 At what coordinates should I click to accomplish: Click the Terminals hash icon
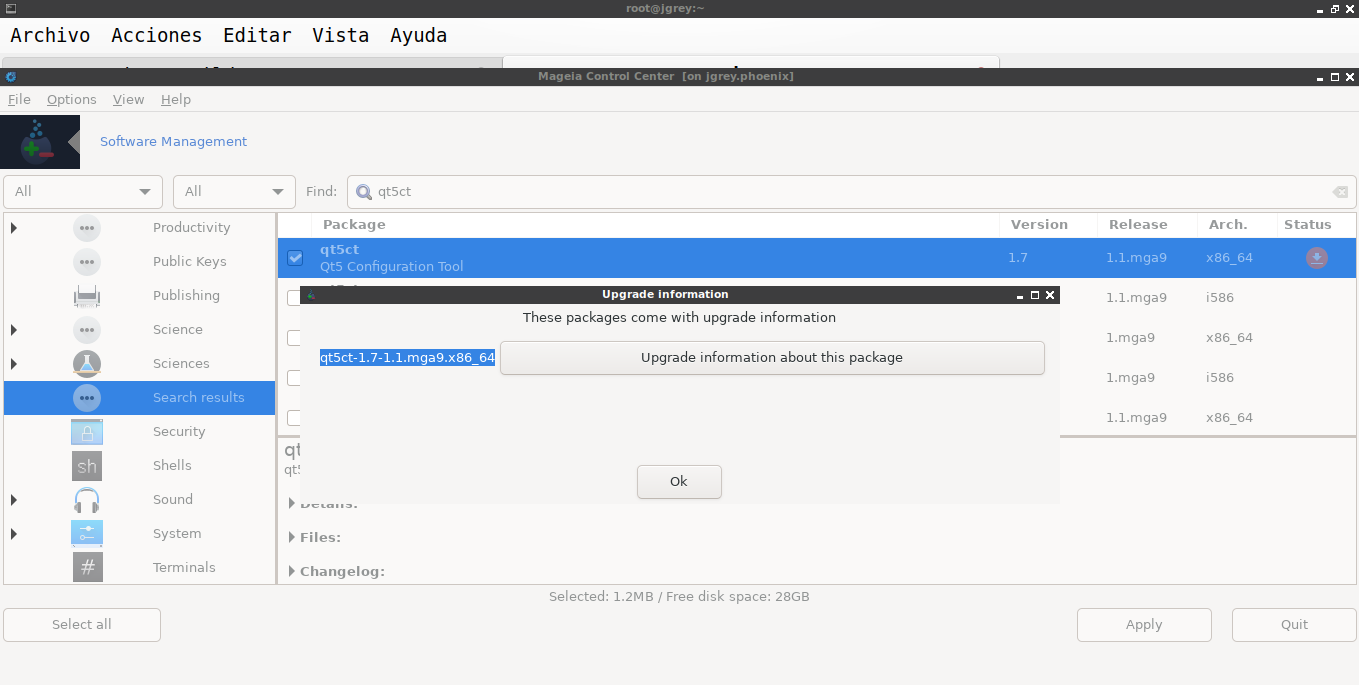click(x=87, y=568)
